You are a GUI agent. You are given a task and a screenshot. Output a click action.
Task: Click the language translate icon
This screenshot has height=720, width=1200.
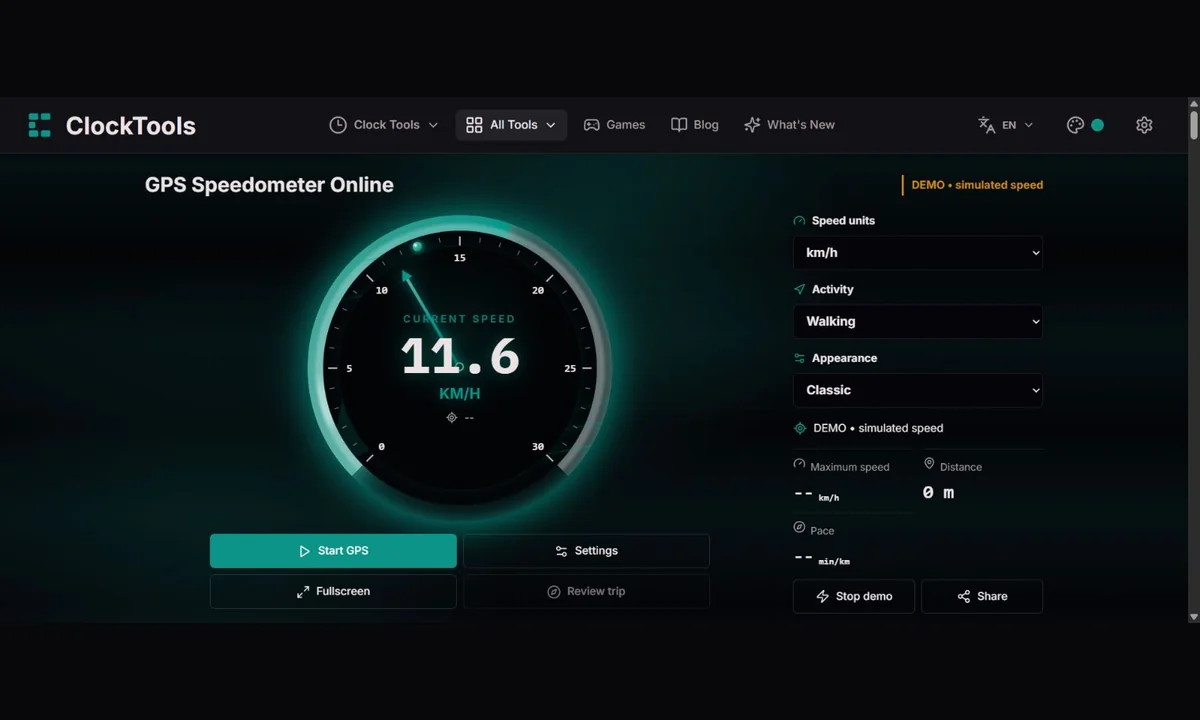tap(986, 125)
